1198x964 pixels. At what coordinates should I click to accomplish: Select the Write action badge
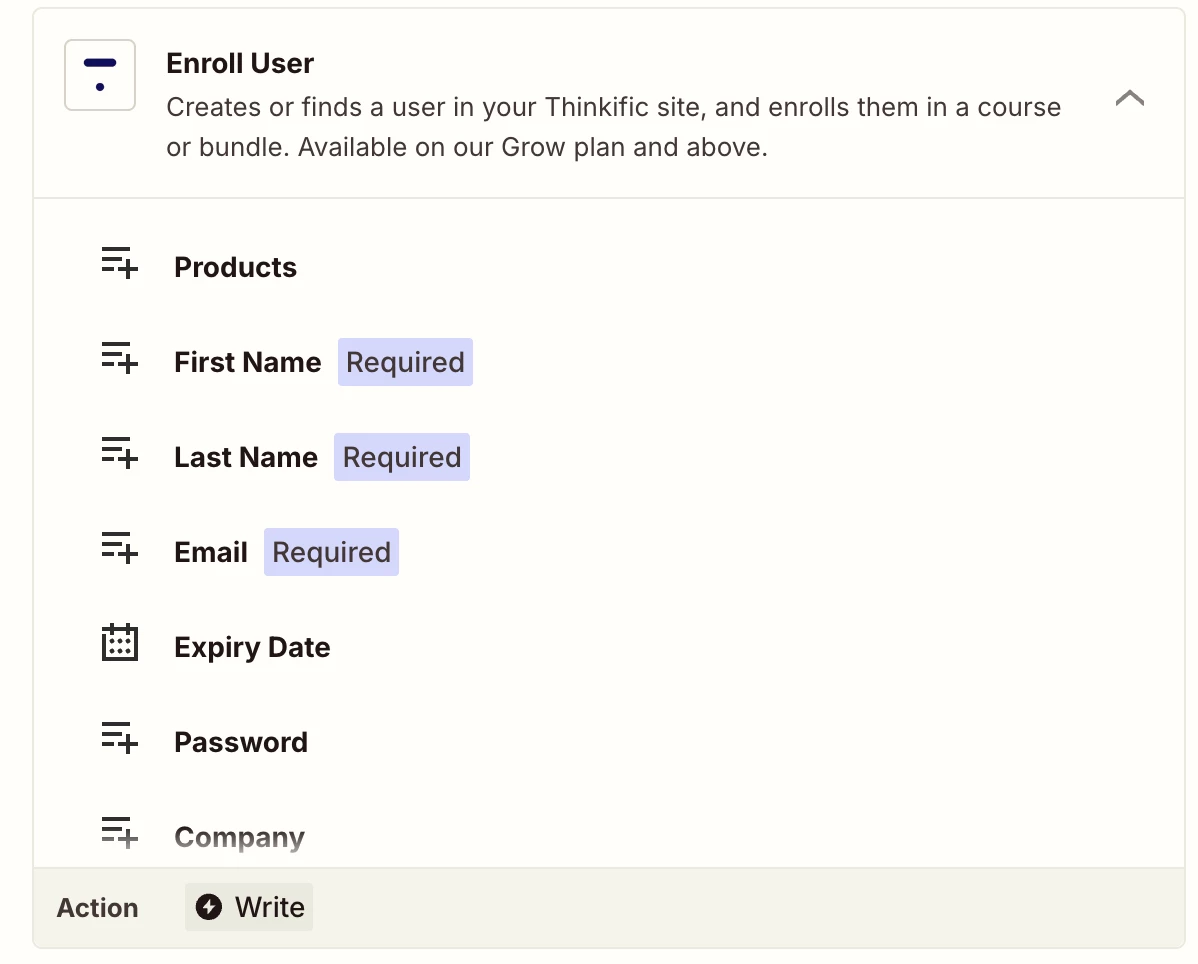click(x=249, y=907)
